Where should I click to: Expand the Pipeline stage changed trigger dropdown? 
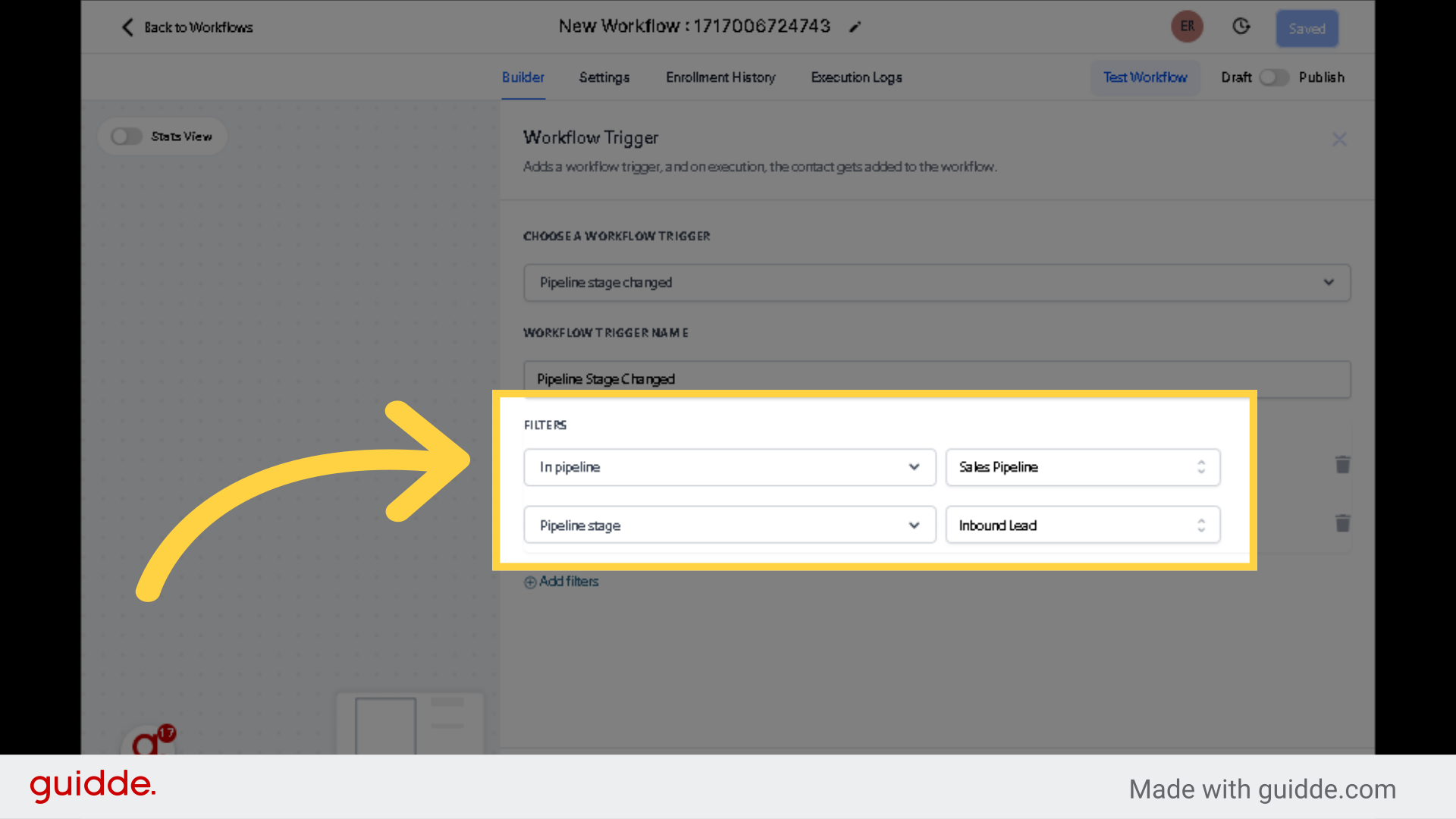937,283
